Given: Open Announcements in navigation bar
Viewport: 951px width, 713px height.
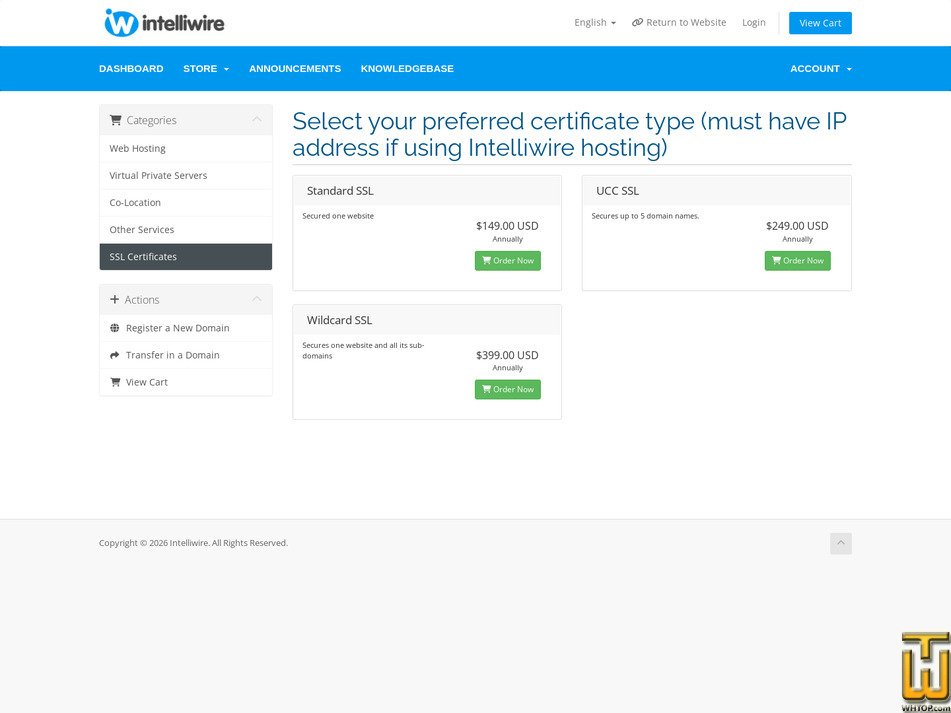Looking at the screenshot, I should tap(295, 69).
